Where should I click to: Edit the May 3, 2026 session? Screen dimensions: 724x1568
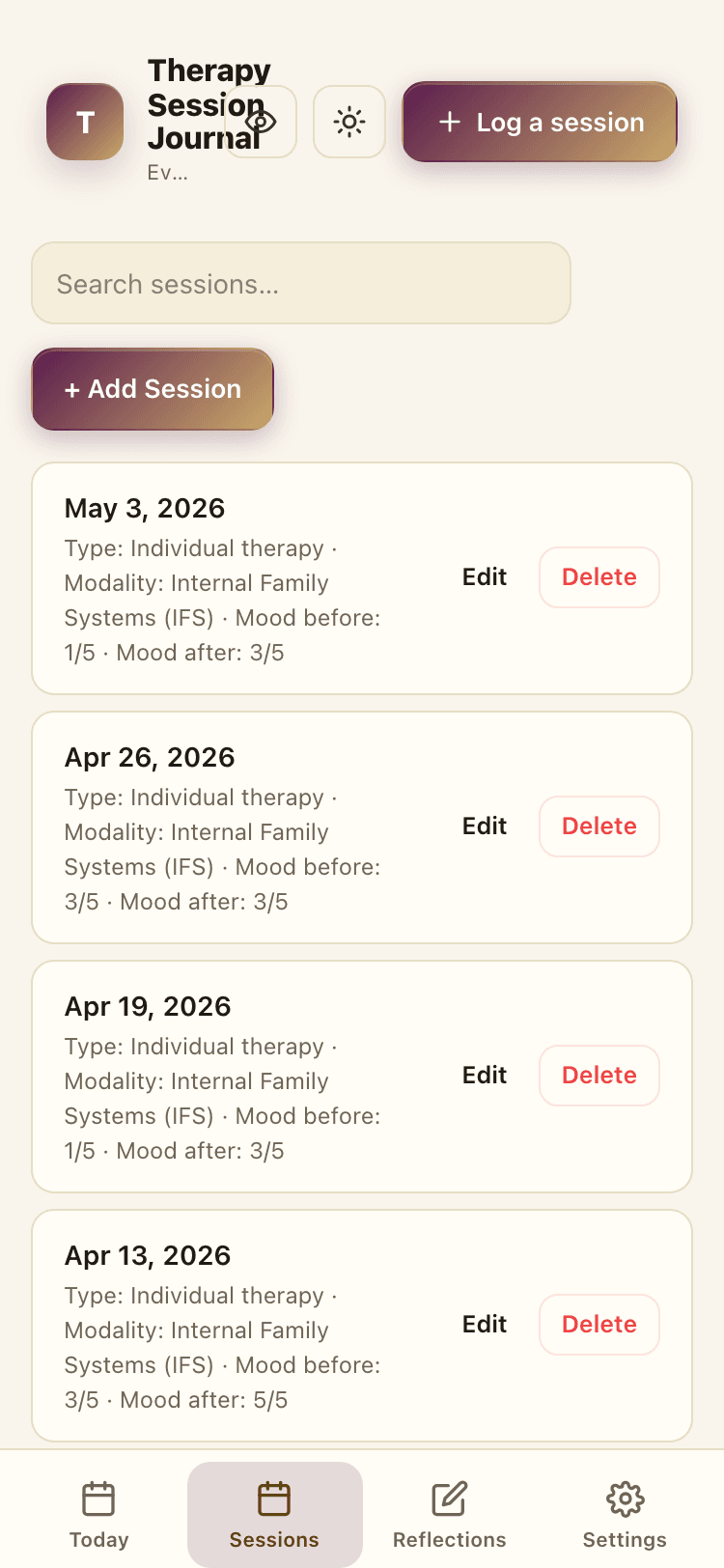pyautogui.click(x=485, y=577)
